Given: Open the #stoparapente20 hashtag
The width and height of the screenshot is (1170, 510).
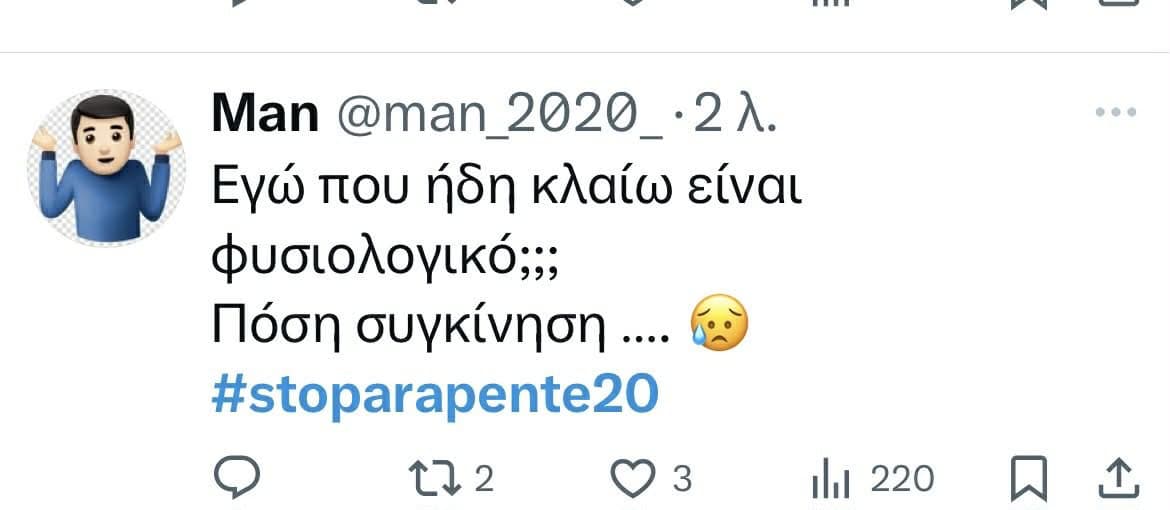Looking at the screenshot, I should click(435, 394).
